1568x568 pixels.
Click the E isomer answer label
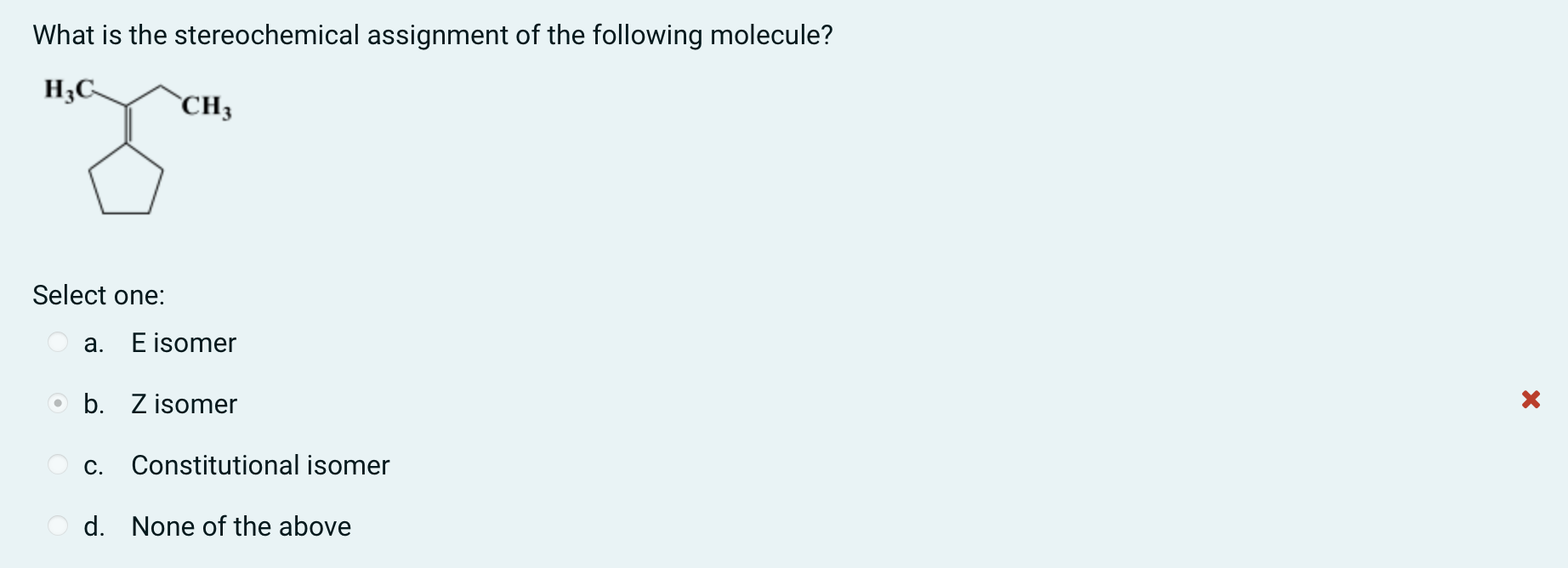pos(183,344)
